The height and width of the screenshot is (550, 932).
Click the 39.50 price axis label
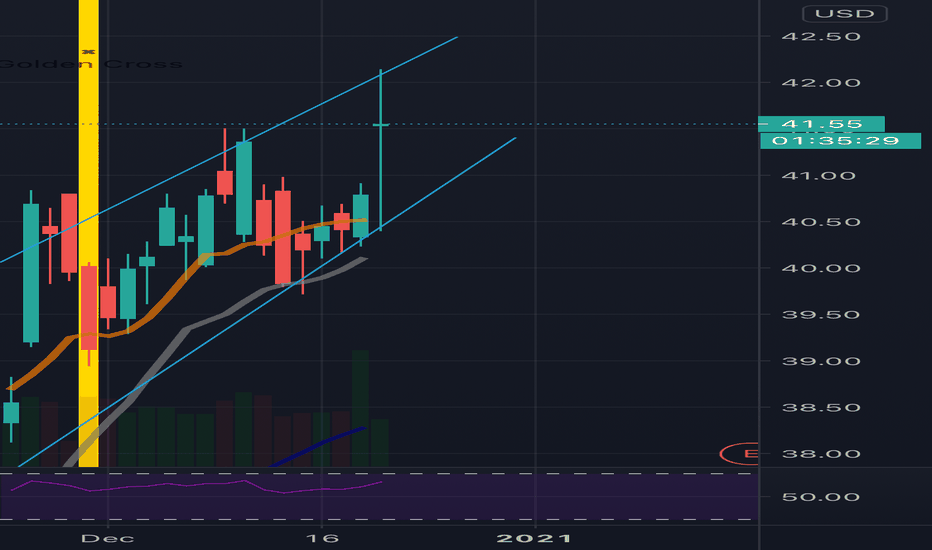[x=821, y=315]
